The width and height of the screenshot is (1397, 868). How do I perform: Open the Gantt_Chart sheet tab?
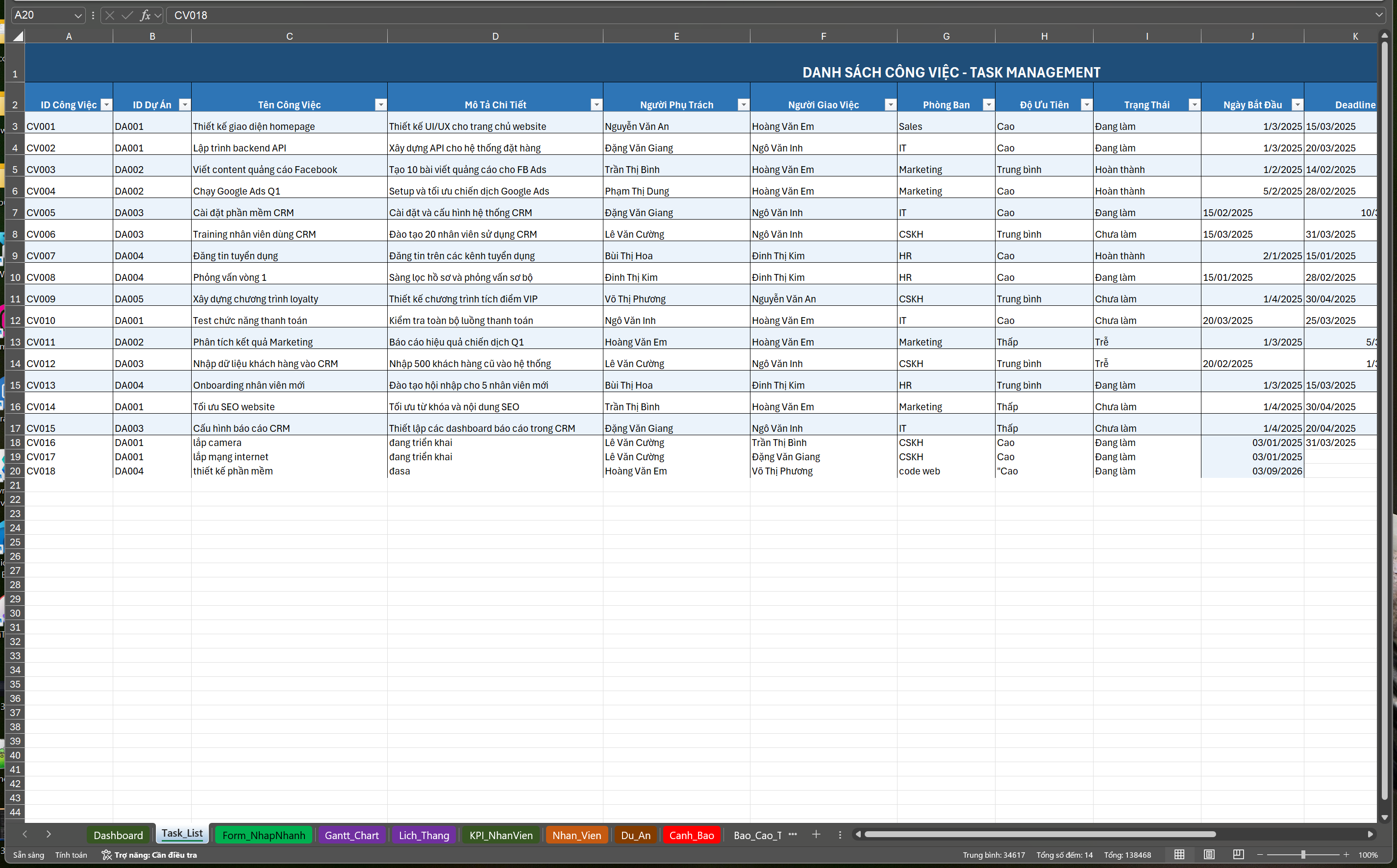[x=351, y=835]
